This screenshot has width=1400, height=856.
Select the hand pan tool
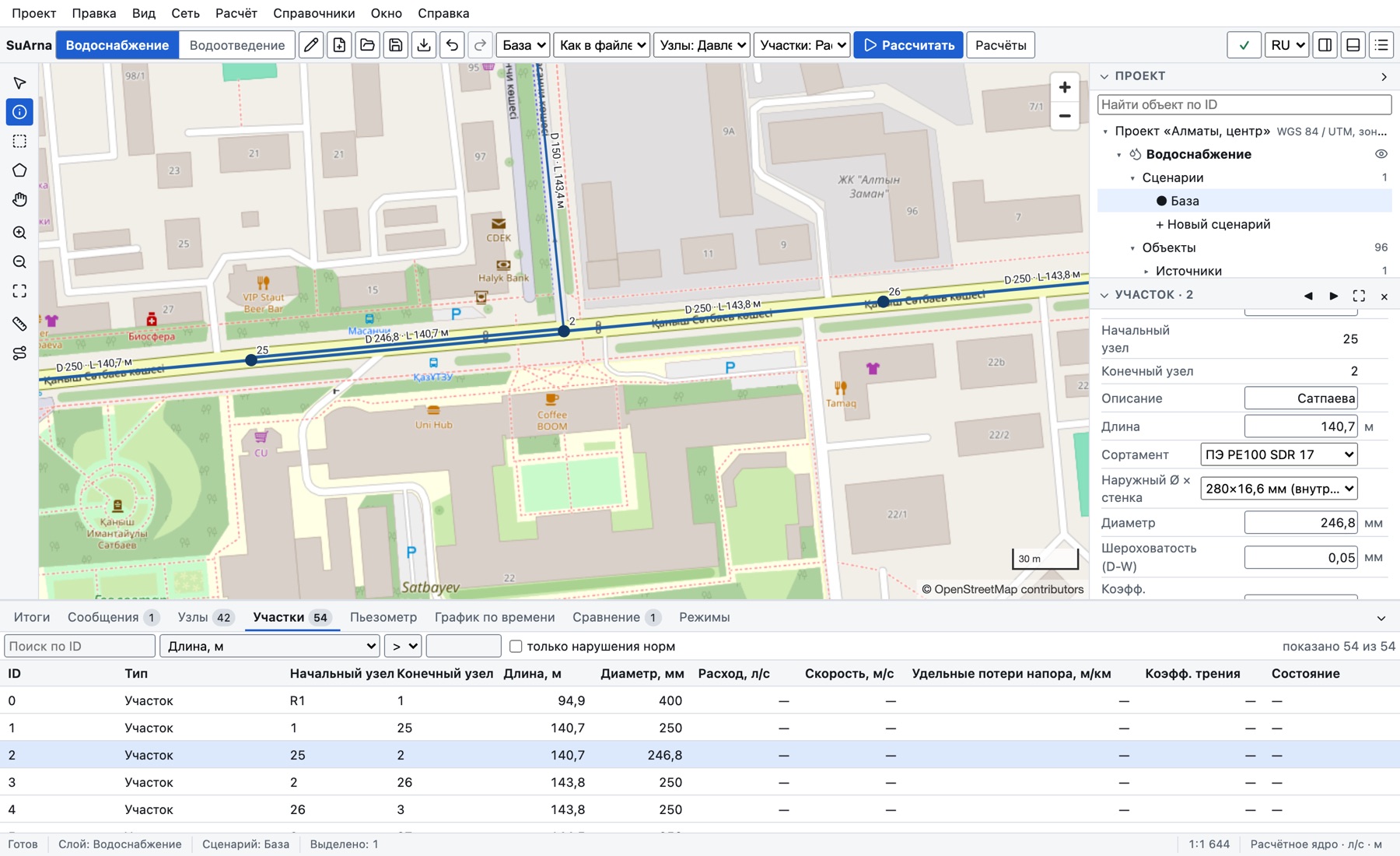coord(19,200)
